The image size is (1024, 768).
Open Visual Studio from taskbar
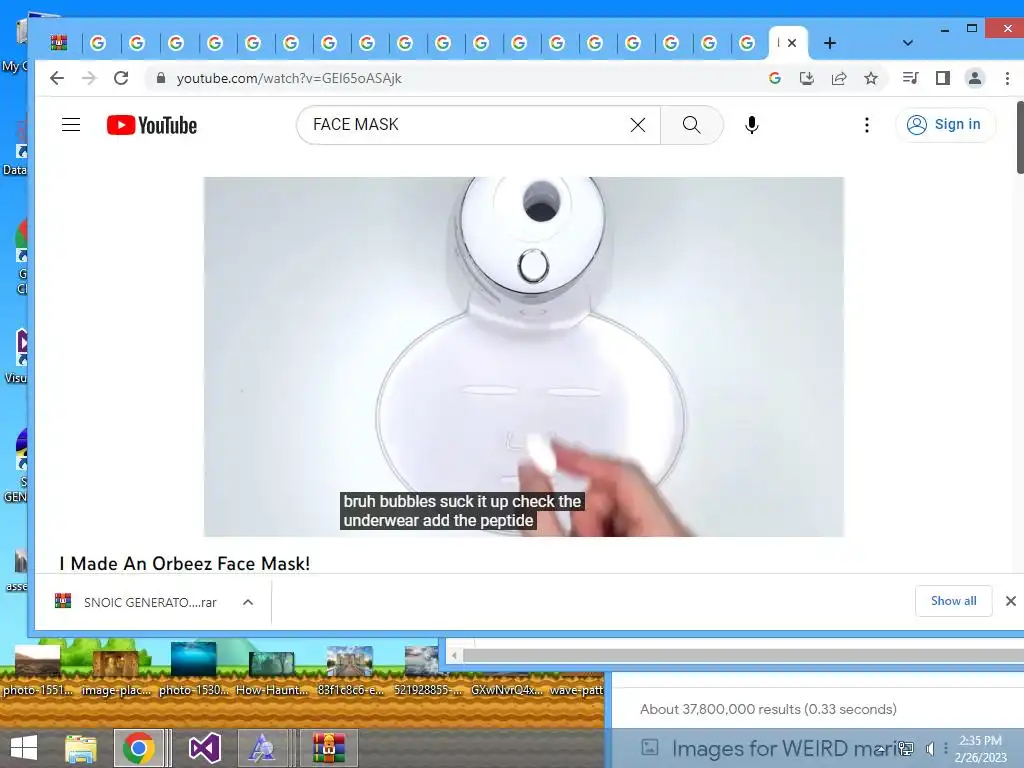pyautogui.click(x=204, y=748)
